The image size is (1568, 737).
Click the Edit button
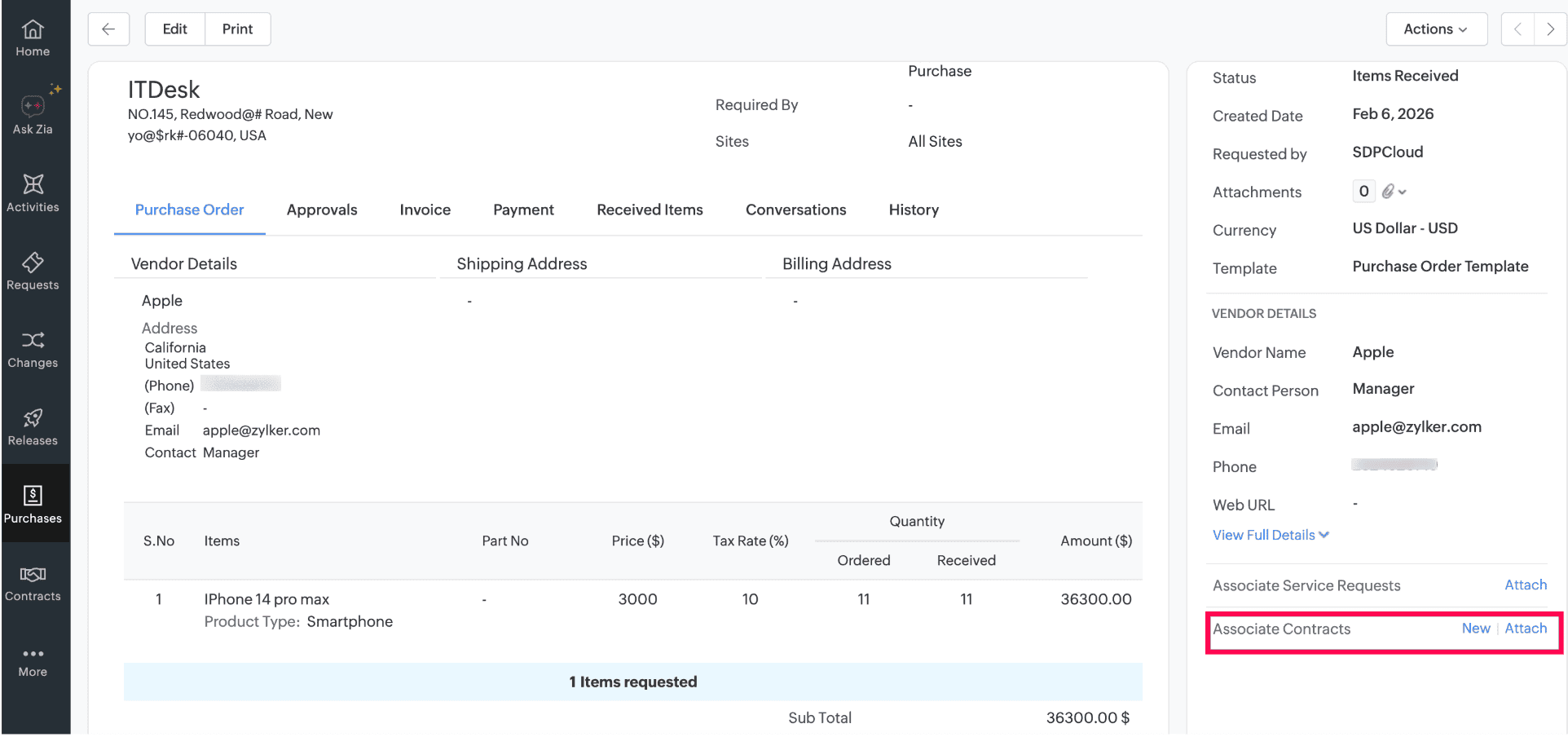[x=174, y=29]
